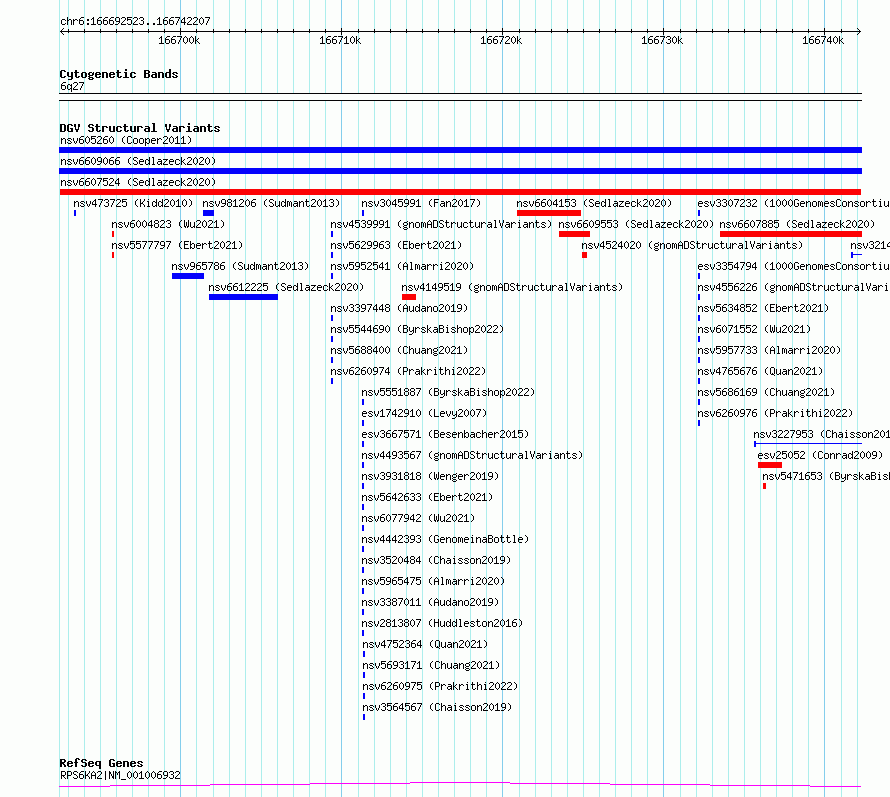Open nsv6071552 (Wu2021) variant

coord(754,329)
